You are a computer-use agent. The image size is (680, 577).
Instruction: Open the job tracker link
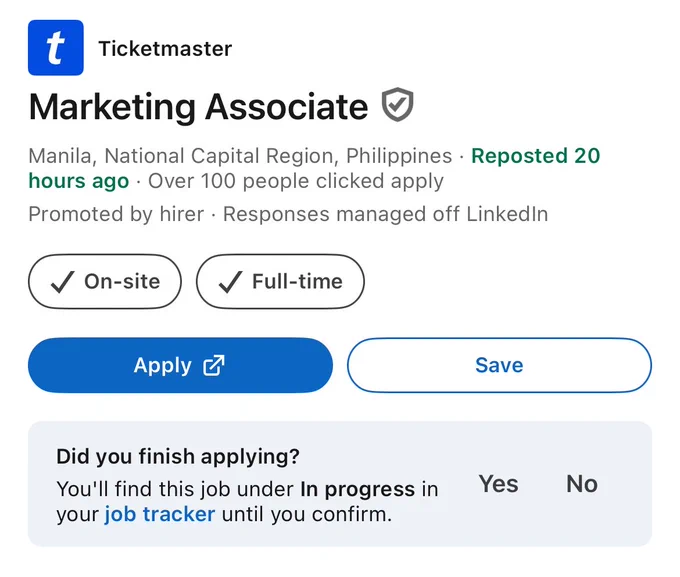160,515
